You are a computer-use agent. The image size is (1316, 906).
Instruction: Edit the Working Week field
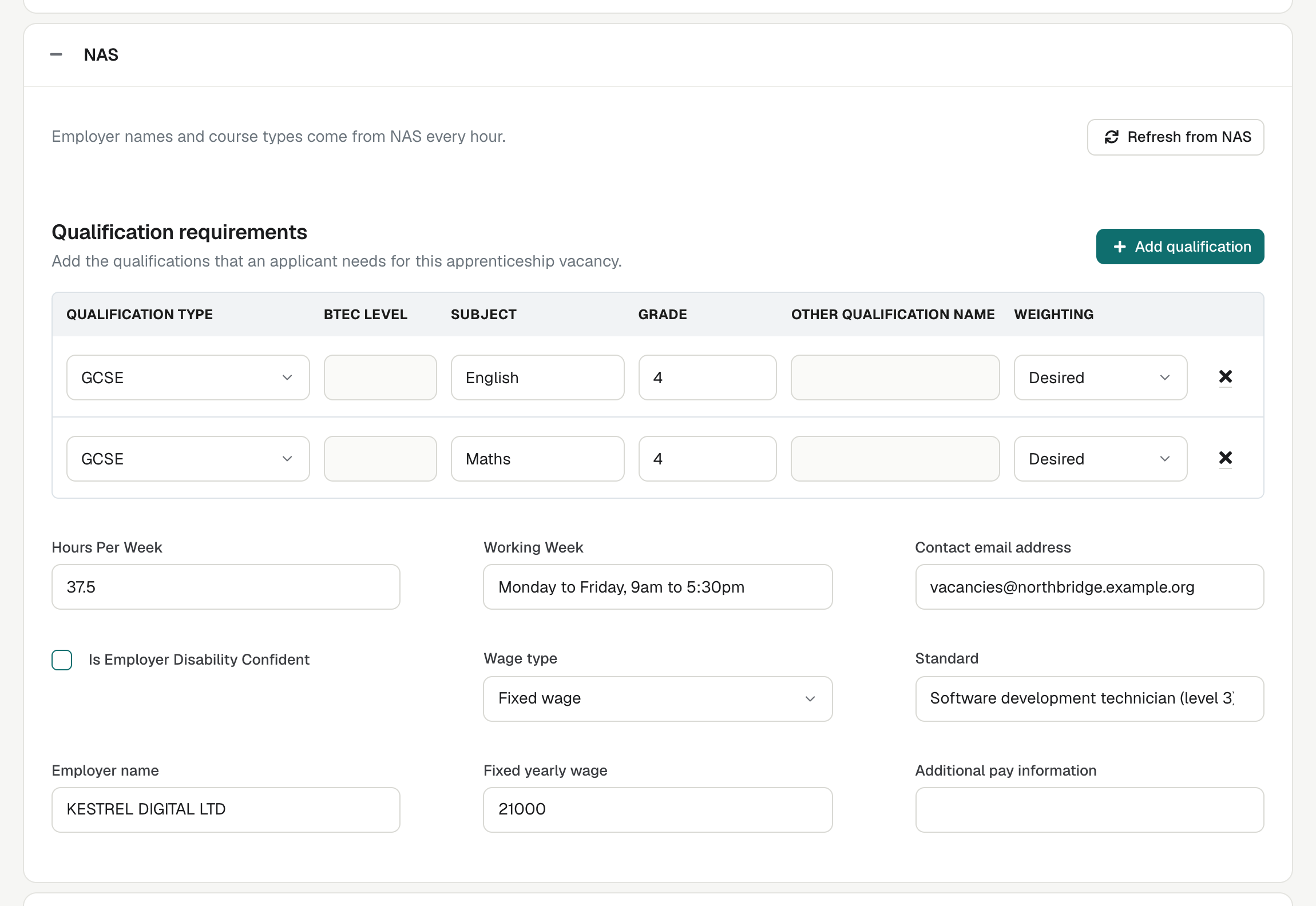coord(657,587)
